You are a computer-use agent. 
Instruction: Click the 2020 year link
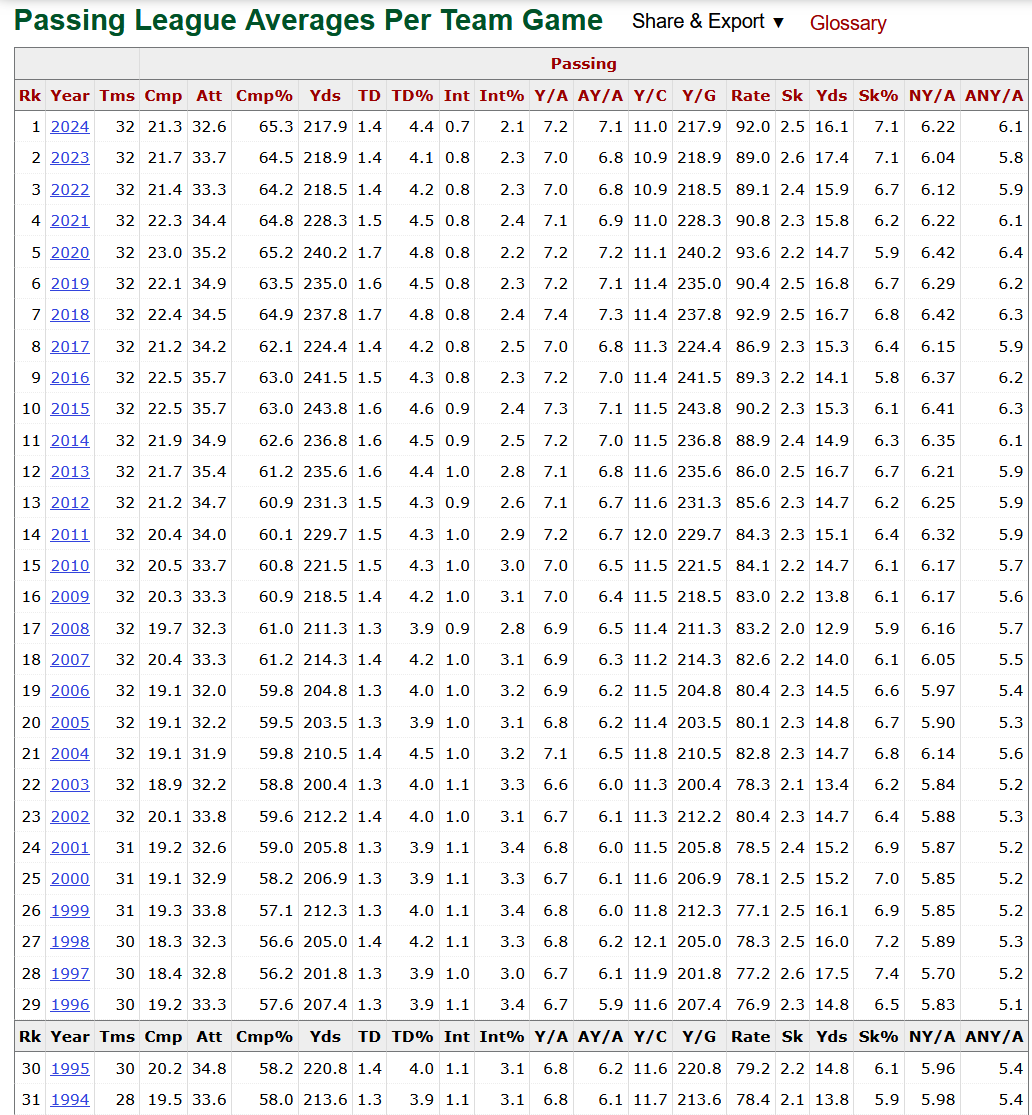click(x=70, y=253)
